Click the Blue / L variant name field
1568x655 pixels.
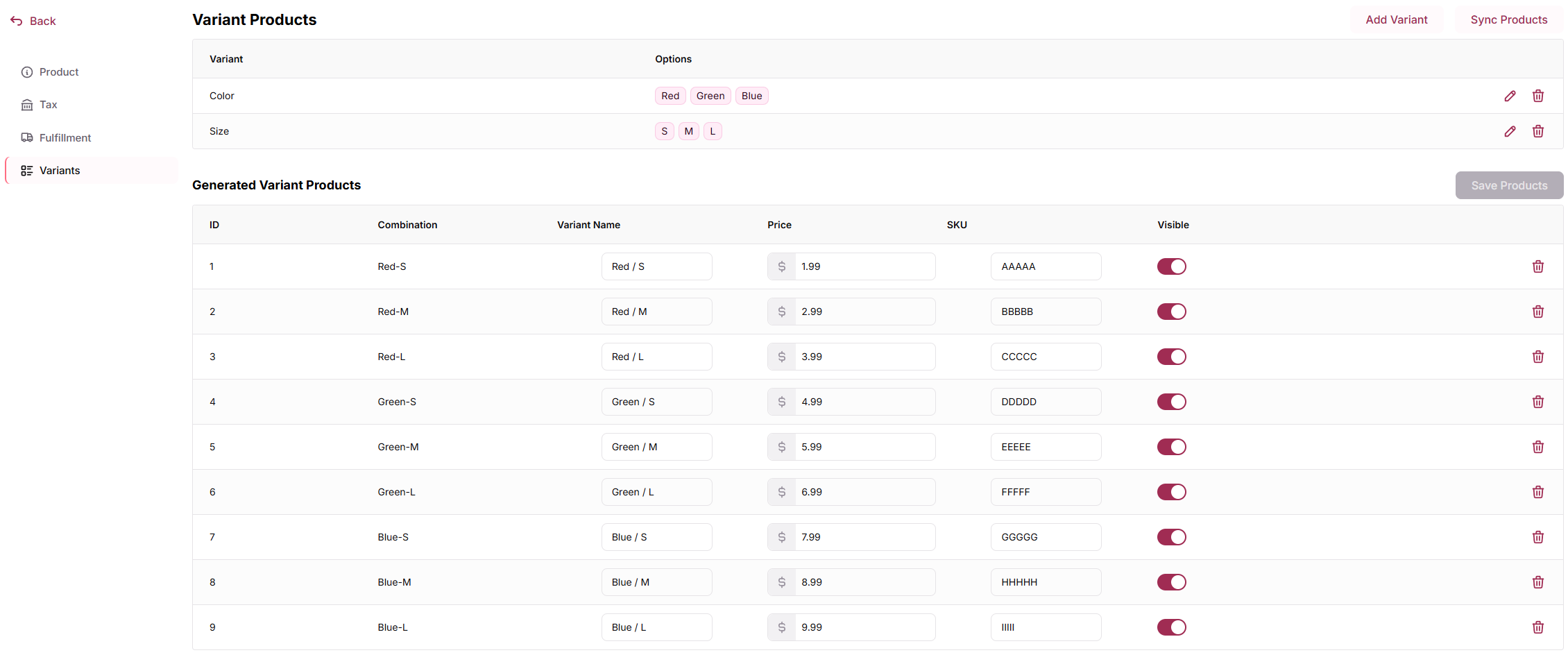(x=656, y=627)
